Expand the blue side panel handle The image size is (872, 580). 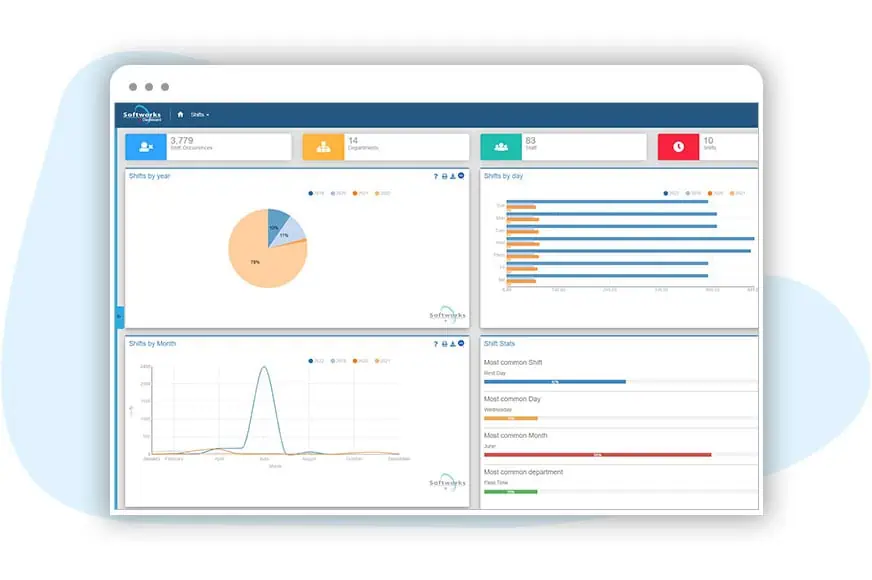tap(119, 316)
